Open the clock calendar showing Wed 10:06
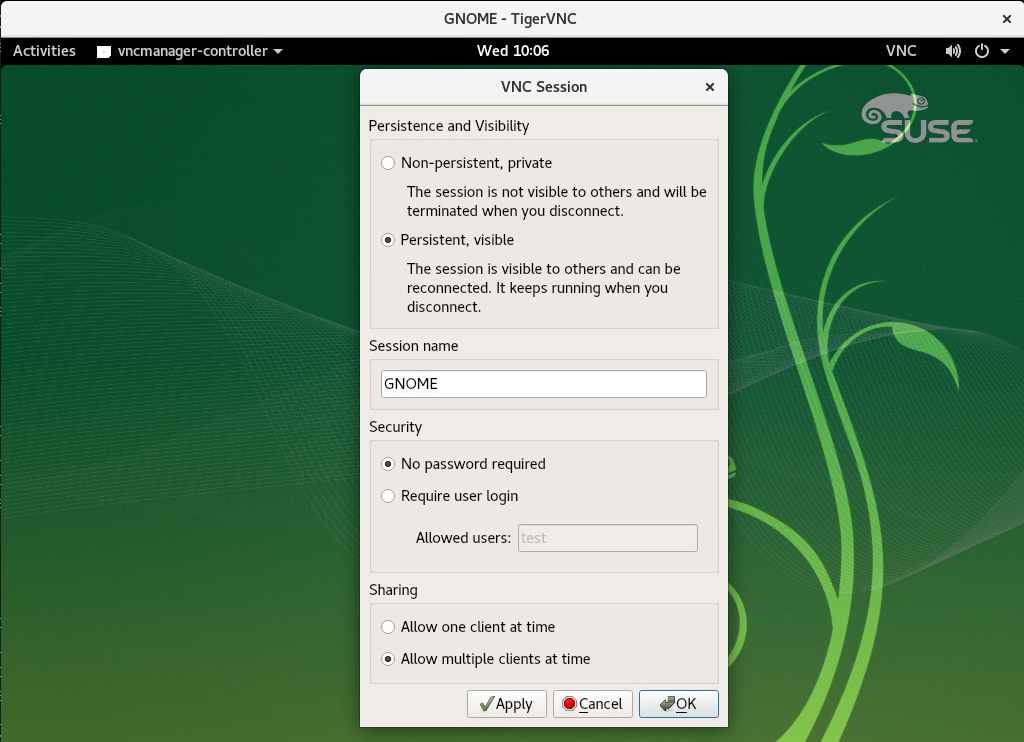Screen dimensions: 1024x742 click(512, 51)
